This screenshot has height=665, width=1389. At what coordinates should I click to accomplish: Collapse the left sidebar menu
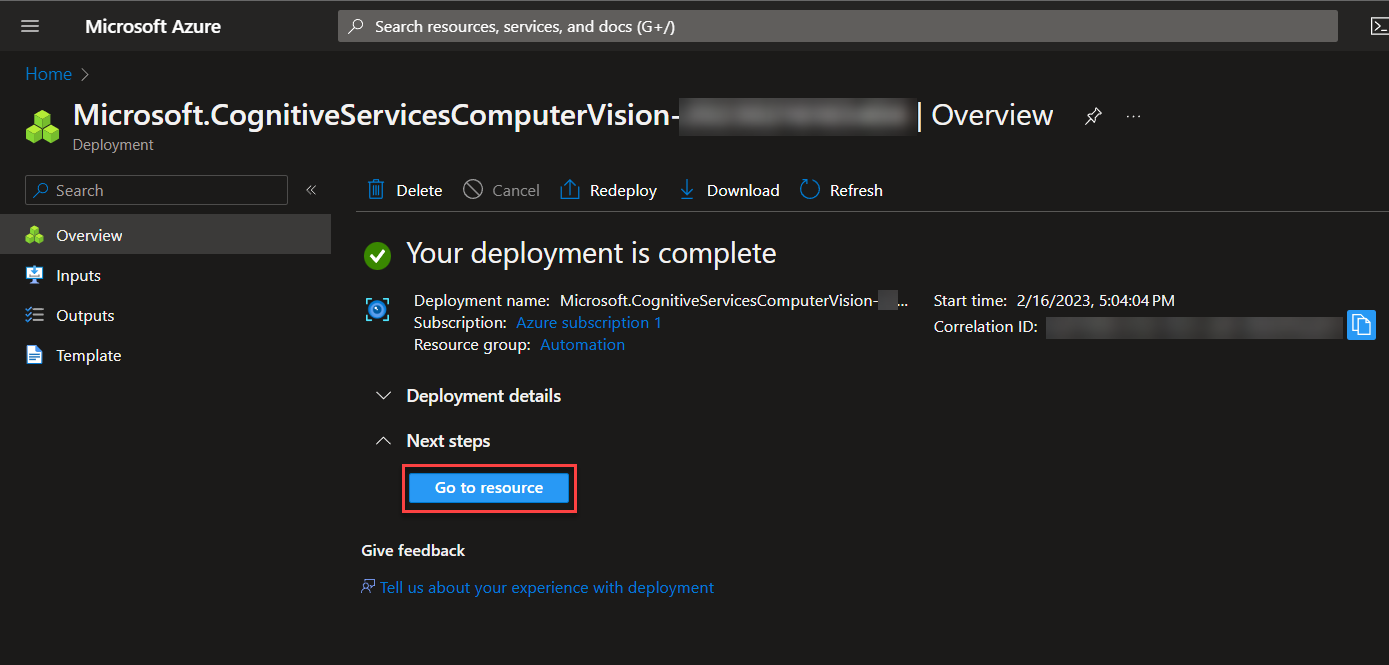[311, 190]
